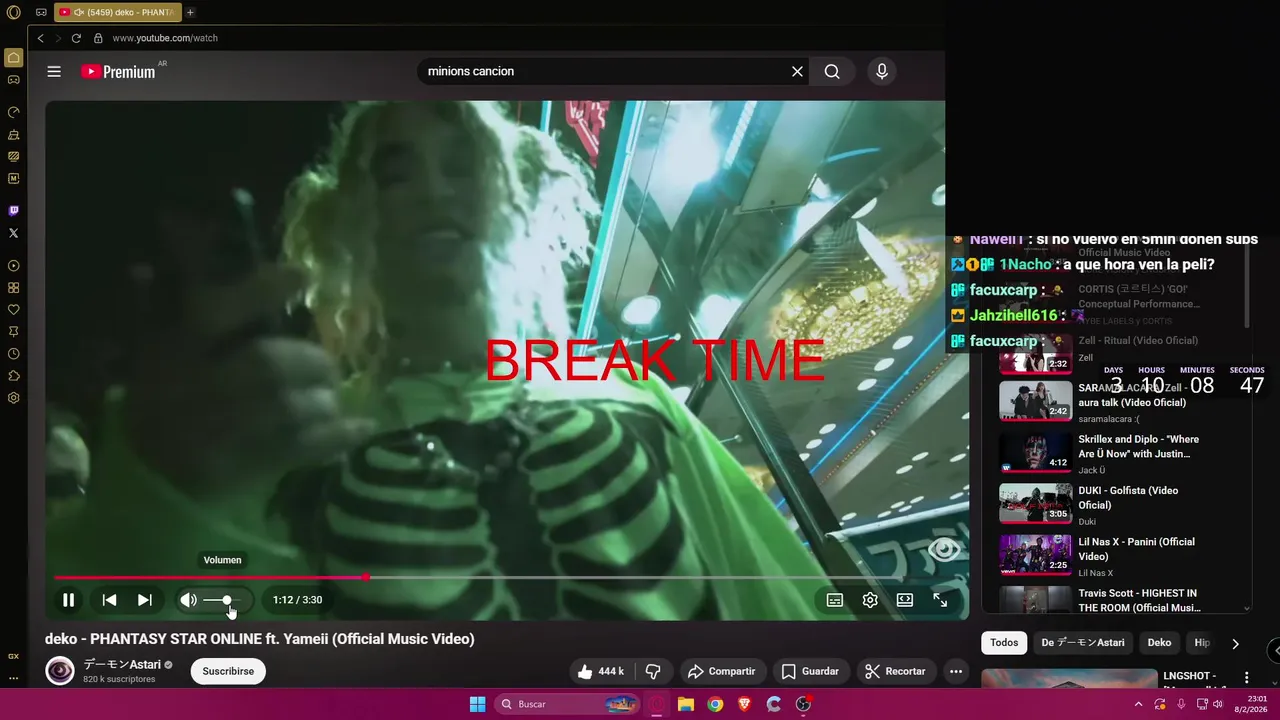This screenshot has width=1280, height=720.
Task: Open sidebar player play-circle icon
Action: pos(14,266)
